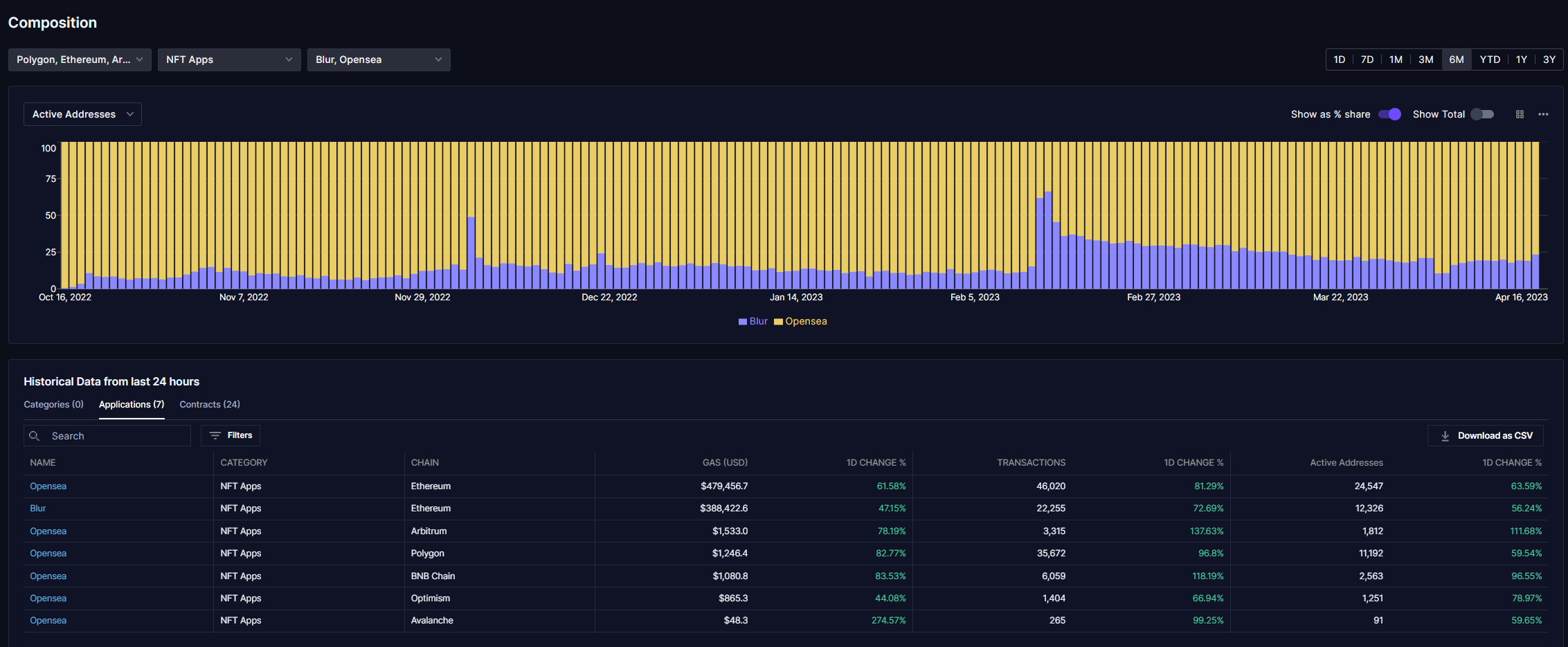This screenshot has height=647, width=1568.
Task: Select the YTD time range
Action: [1490, 60]
